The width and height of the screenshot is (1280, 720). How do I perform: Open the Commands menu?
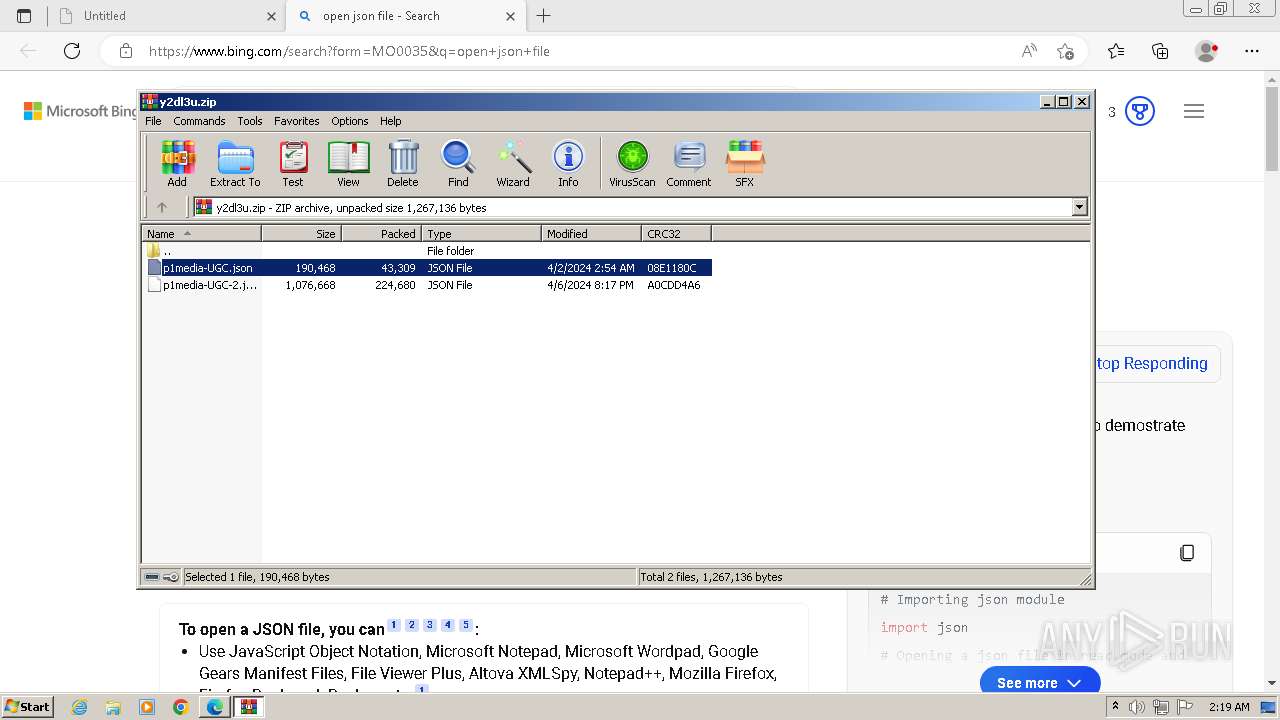click(199, 121)
